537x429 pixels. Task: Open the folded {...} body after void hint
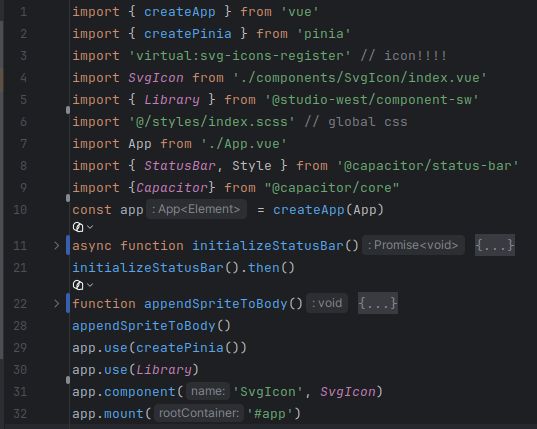pos(378,303)
